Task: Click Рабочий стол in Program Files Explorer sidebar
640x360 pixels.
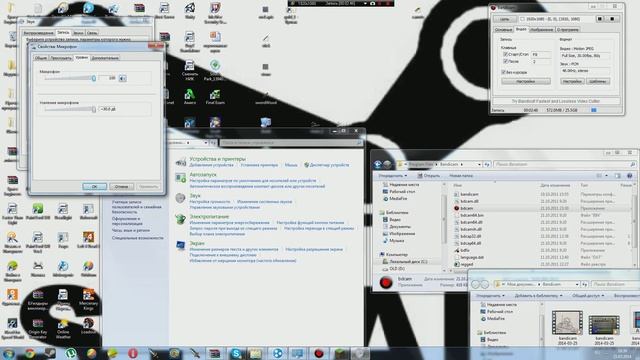Action: [402, 191]
